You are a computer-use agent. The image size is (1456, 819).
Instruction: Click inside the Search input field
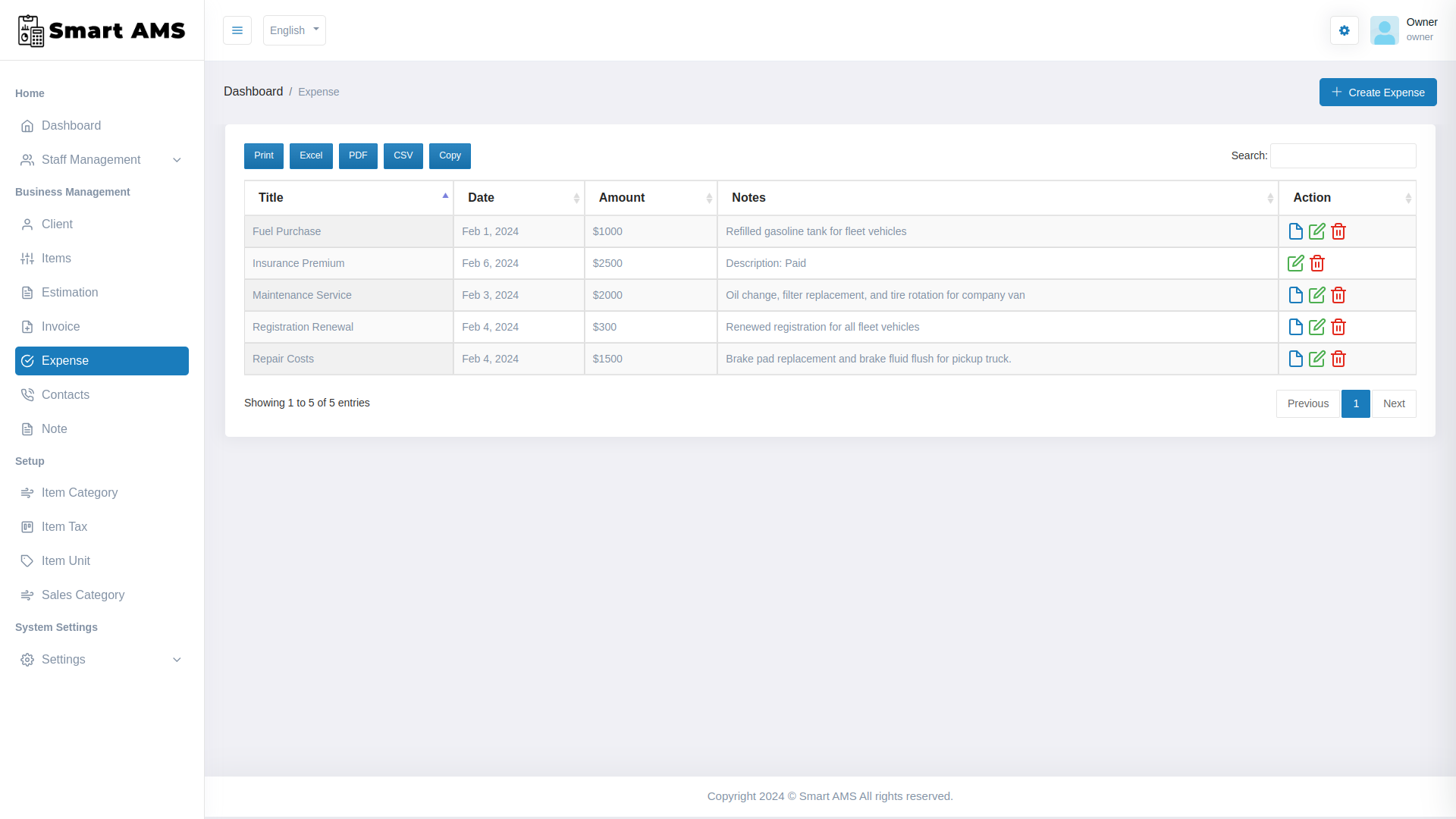click(x=1342, y=155)
